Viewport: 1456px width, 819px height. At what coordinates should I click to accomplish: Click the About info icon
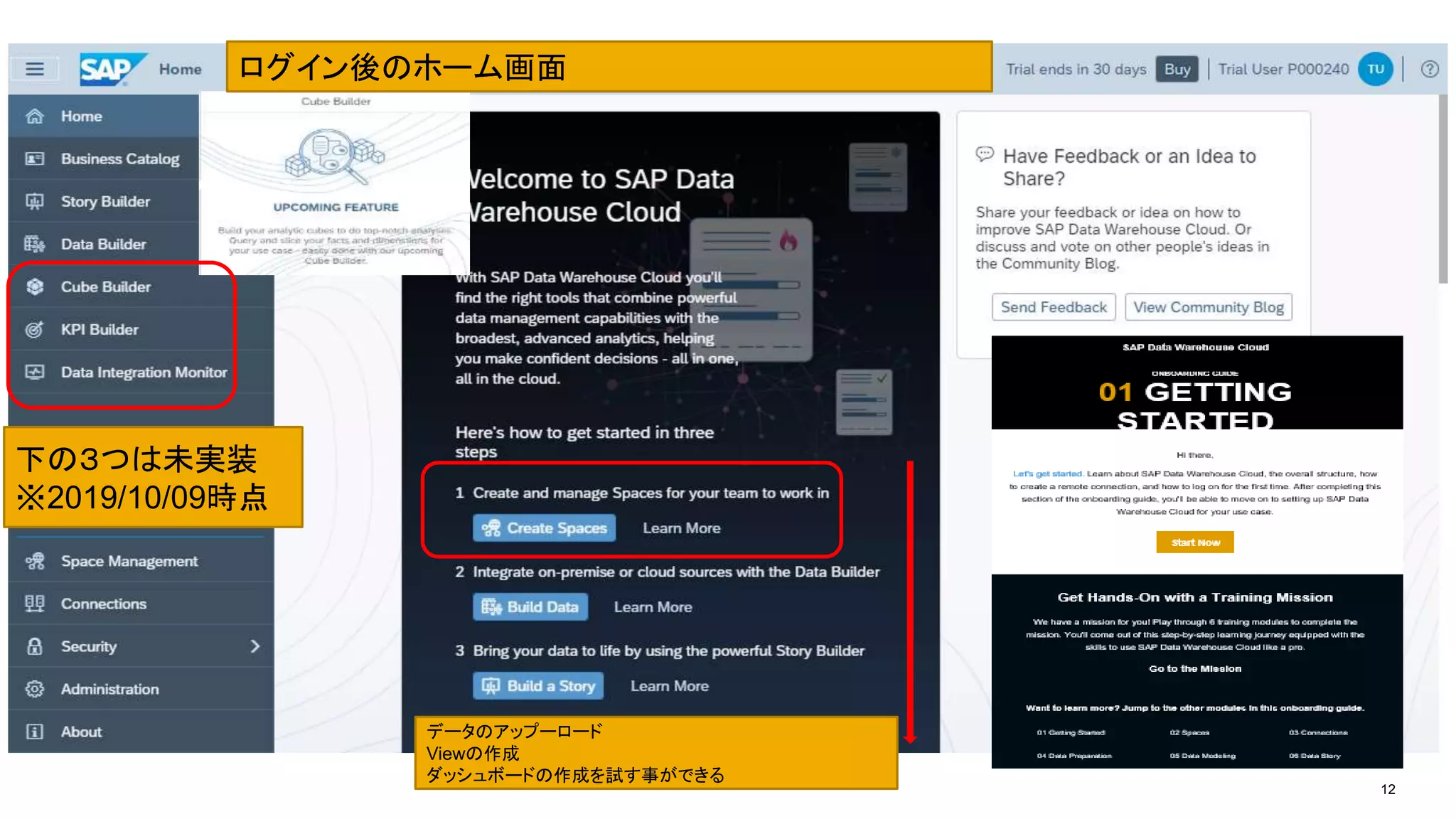pyautogui.click(x=34, y=732)
